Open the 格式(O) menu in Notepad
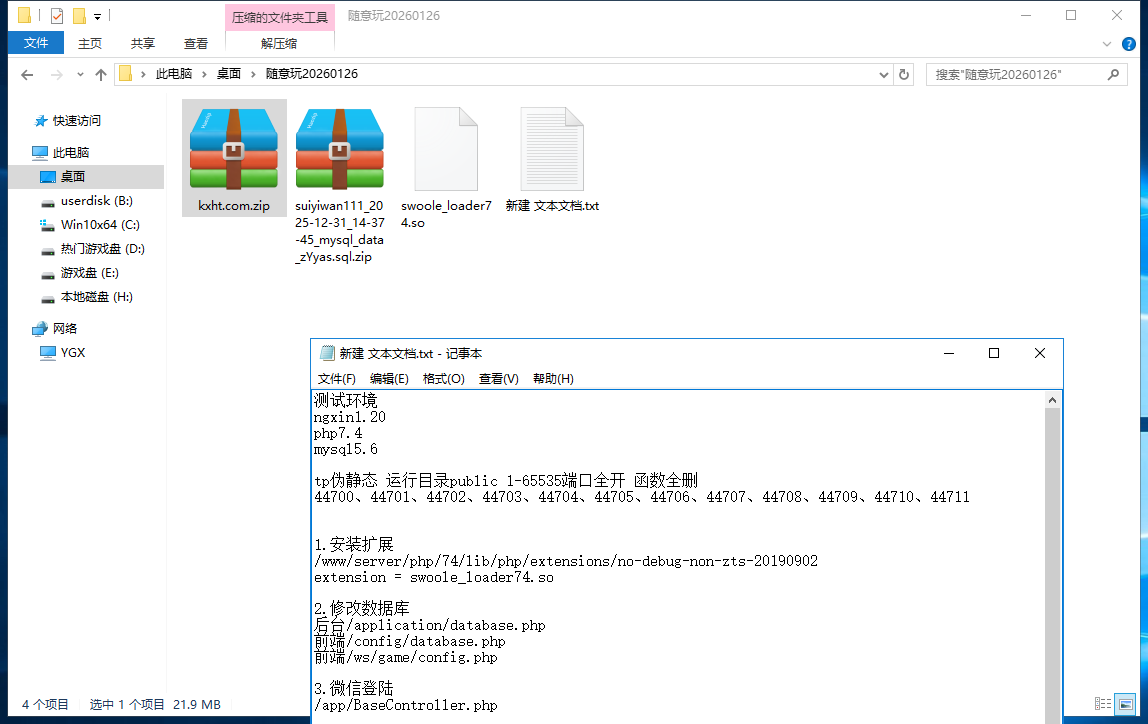1148x724 pixels. (x=443, y=379)
